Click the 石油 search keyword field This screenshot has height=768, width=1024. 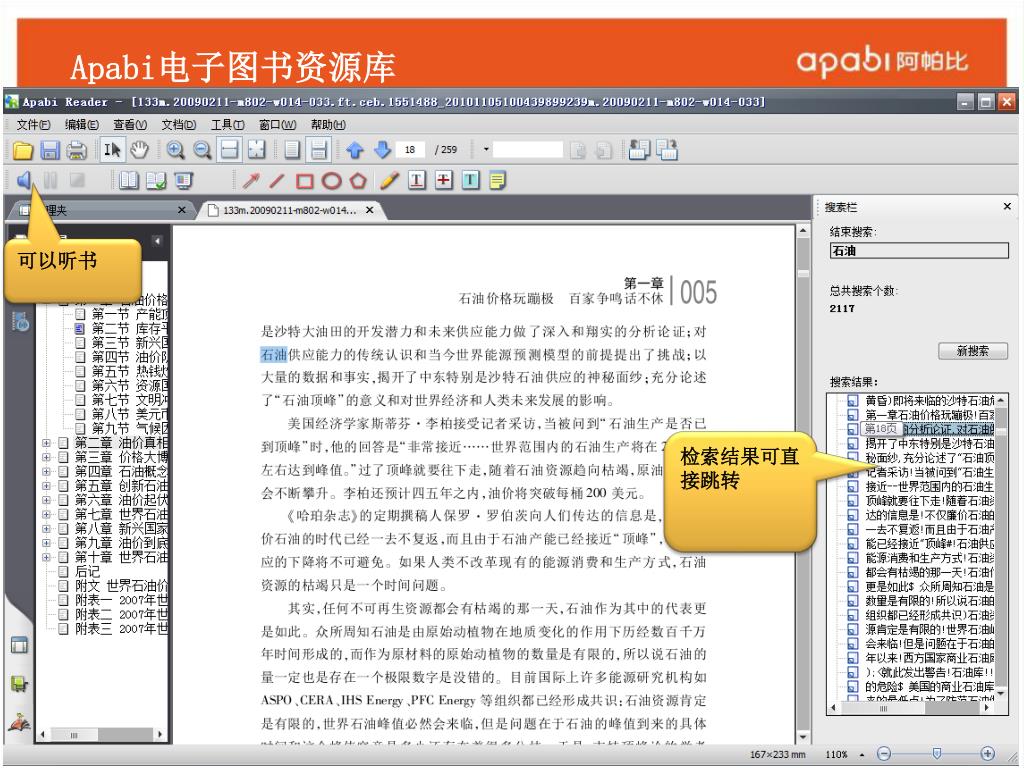[x=919, y=251]
